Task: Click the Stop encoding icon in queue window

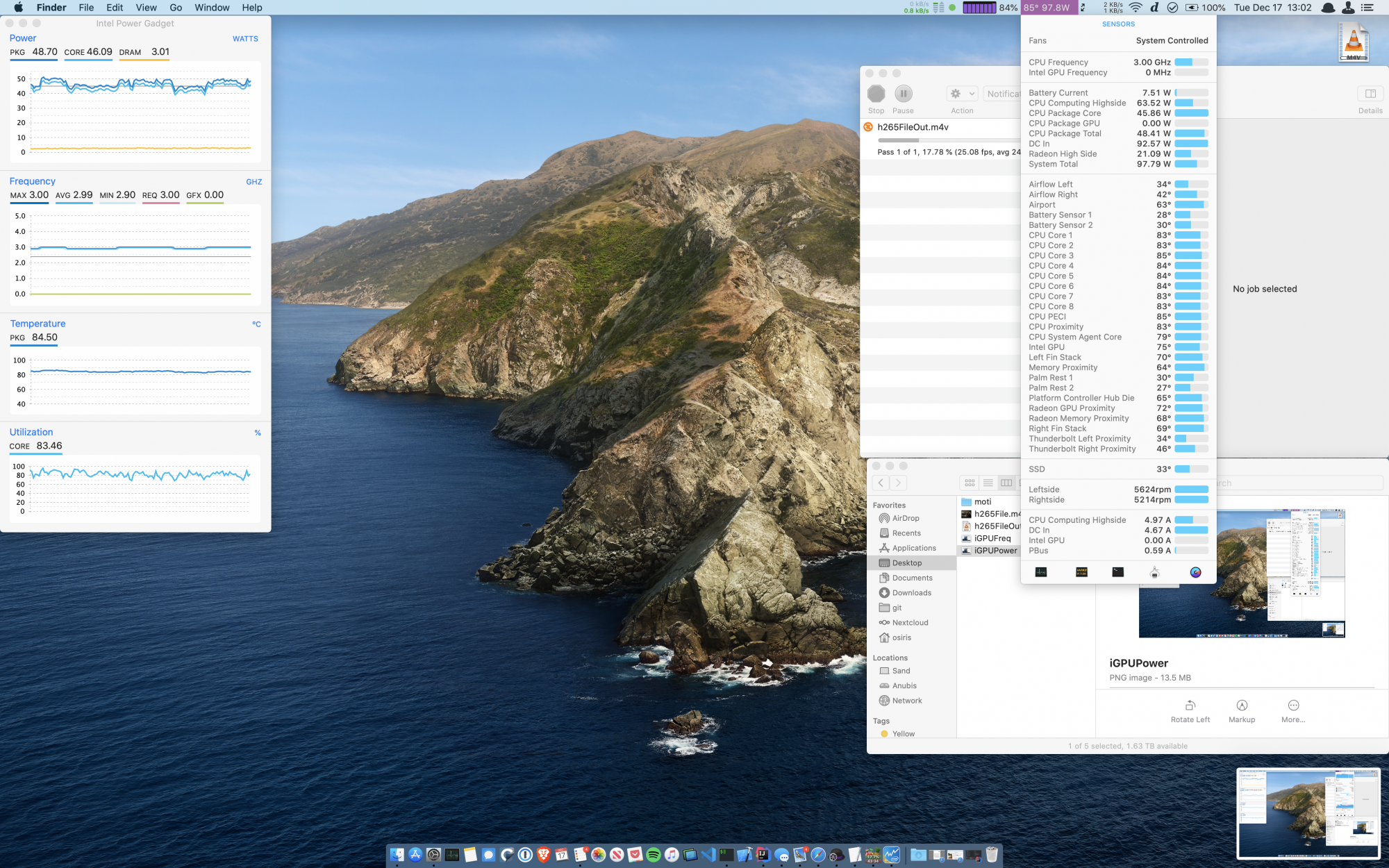Action: tap(876, 94)
